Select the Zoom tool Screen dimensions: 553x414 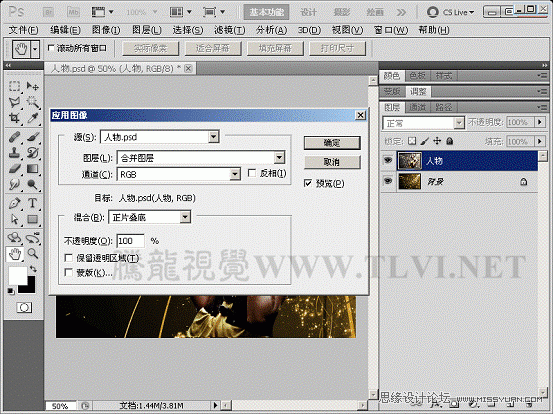pos(32,254)
